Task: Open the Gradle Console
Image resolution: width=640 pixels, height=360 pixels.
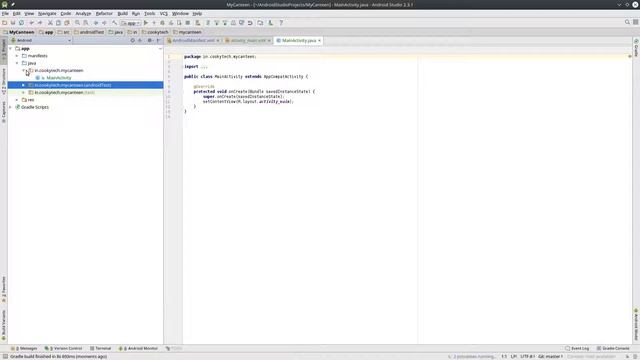Action: (613, 349)
